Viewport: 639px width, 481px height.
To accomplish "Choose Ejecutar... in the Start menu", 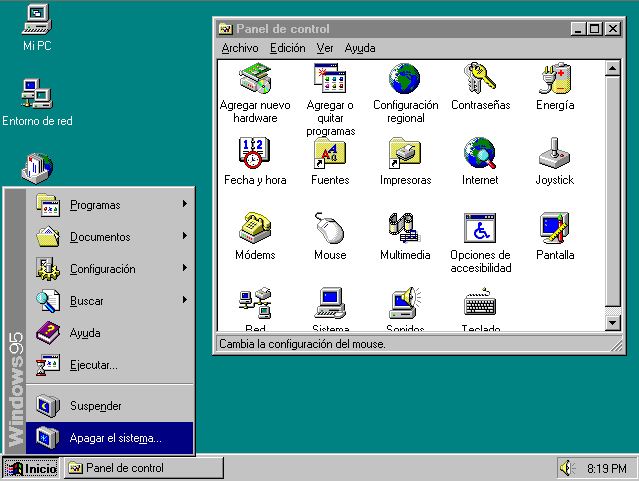I will click(x=110, y=365).
